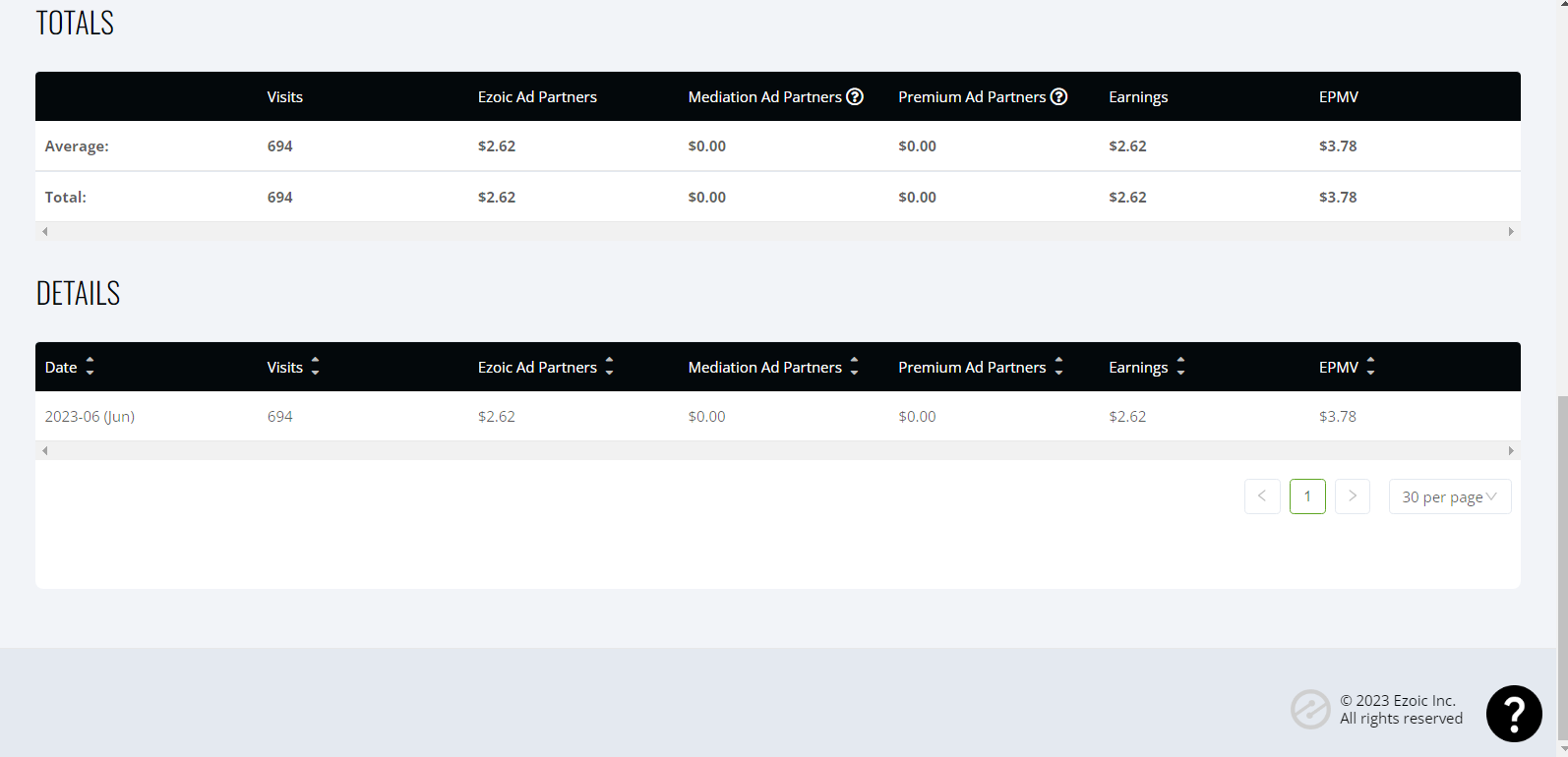The height and width of the screenshot is (757, 1568).
Task: Click © 2023 Ezoic Inc. footer text
Action: (1398, 700)
